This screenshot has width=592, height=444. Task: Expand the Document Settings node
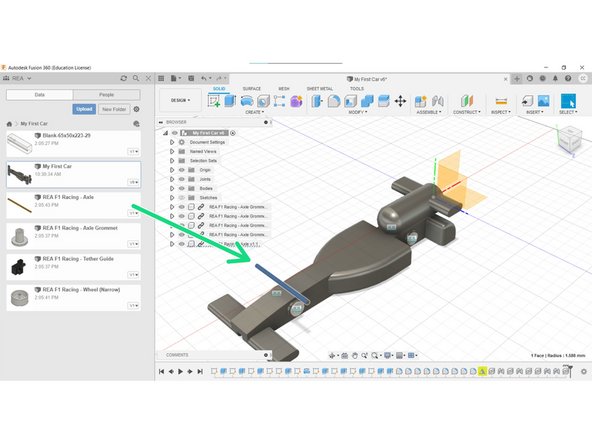coord(172,142)
